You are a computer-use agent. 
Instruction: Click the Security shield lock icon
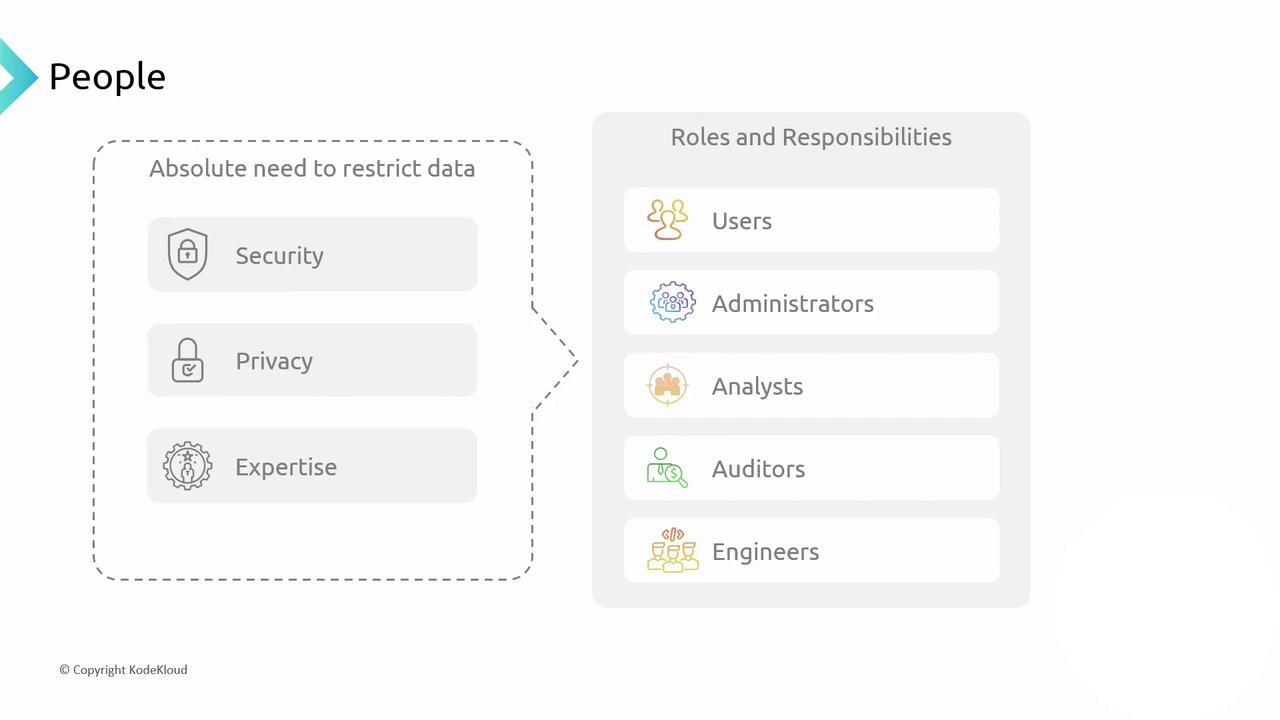(187, 254)
